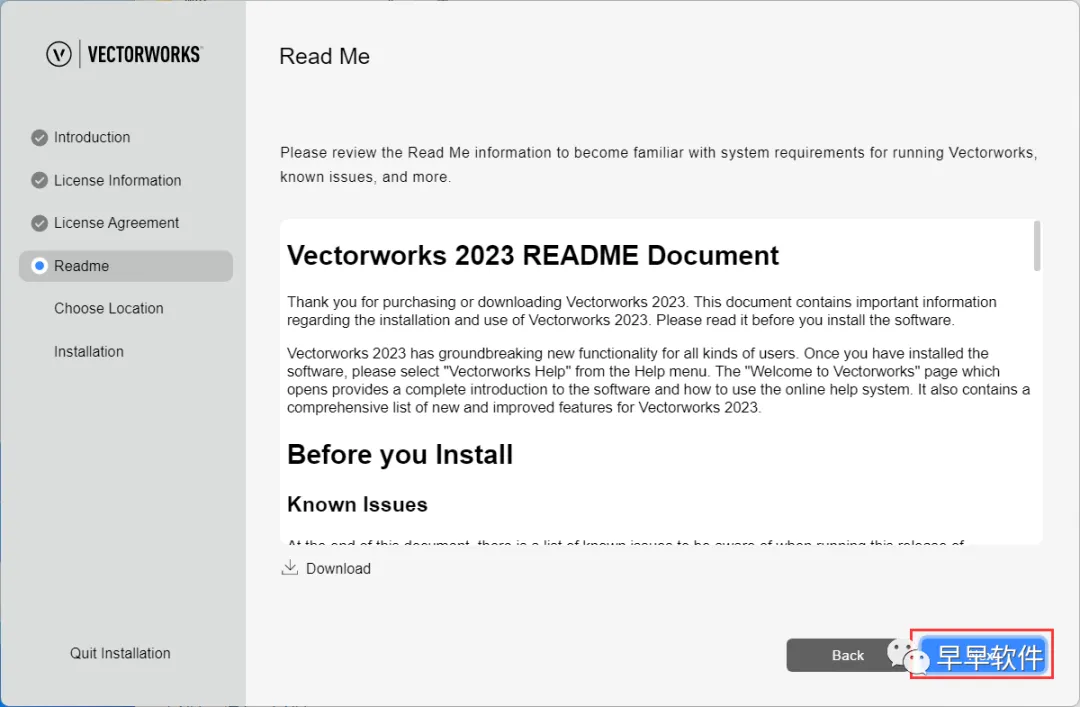Click the Introduction step checkmark icon
The width and height of the screenshot is (1080, 707).
(39, 137)
